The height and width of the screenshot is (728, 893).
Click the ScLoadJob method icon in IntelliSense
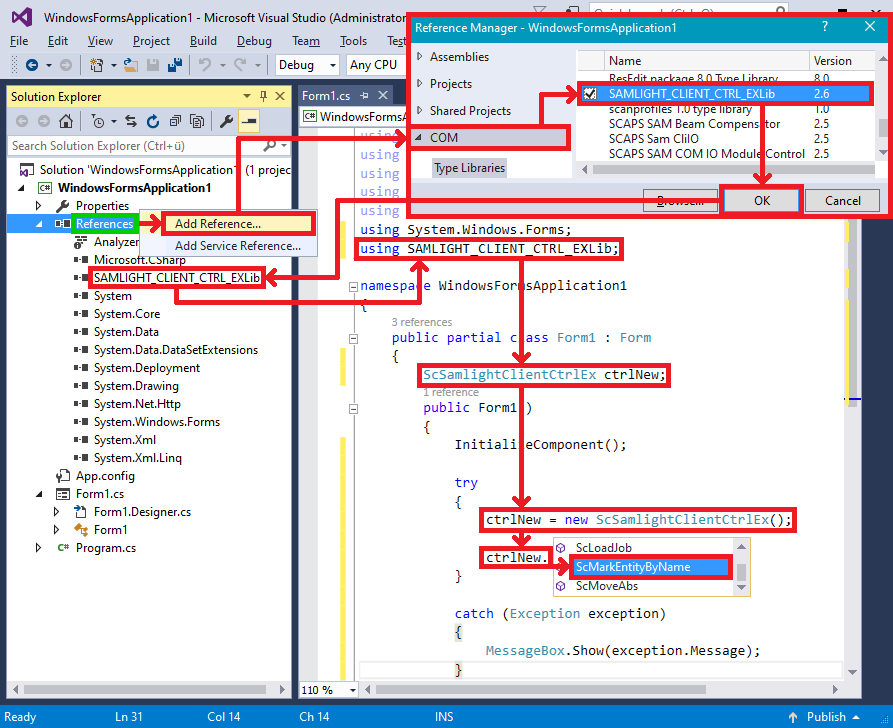[561, 548]
